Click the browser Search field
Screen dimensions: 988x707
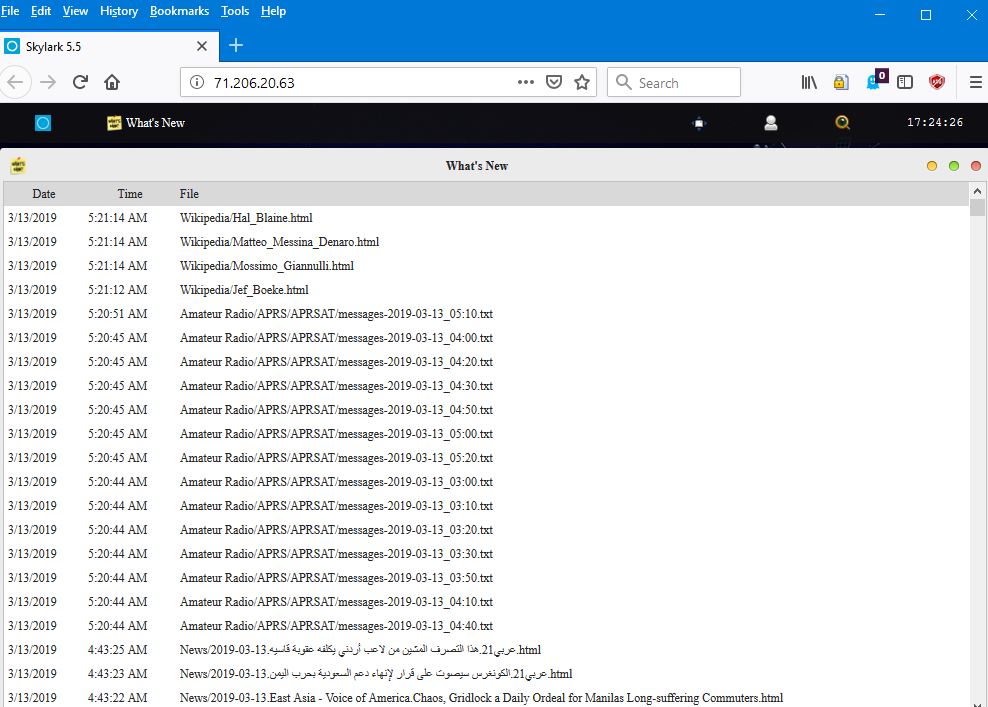point(674,83)
